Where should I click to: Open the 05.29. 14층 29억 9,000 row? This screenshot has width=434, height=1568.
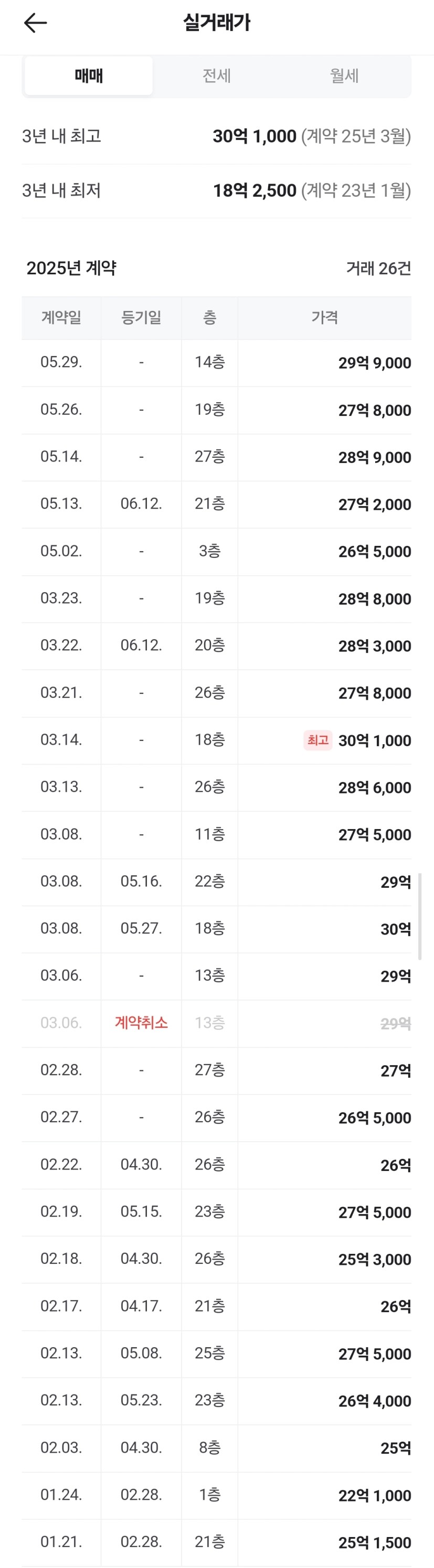tap(216, 363)
